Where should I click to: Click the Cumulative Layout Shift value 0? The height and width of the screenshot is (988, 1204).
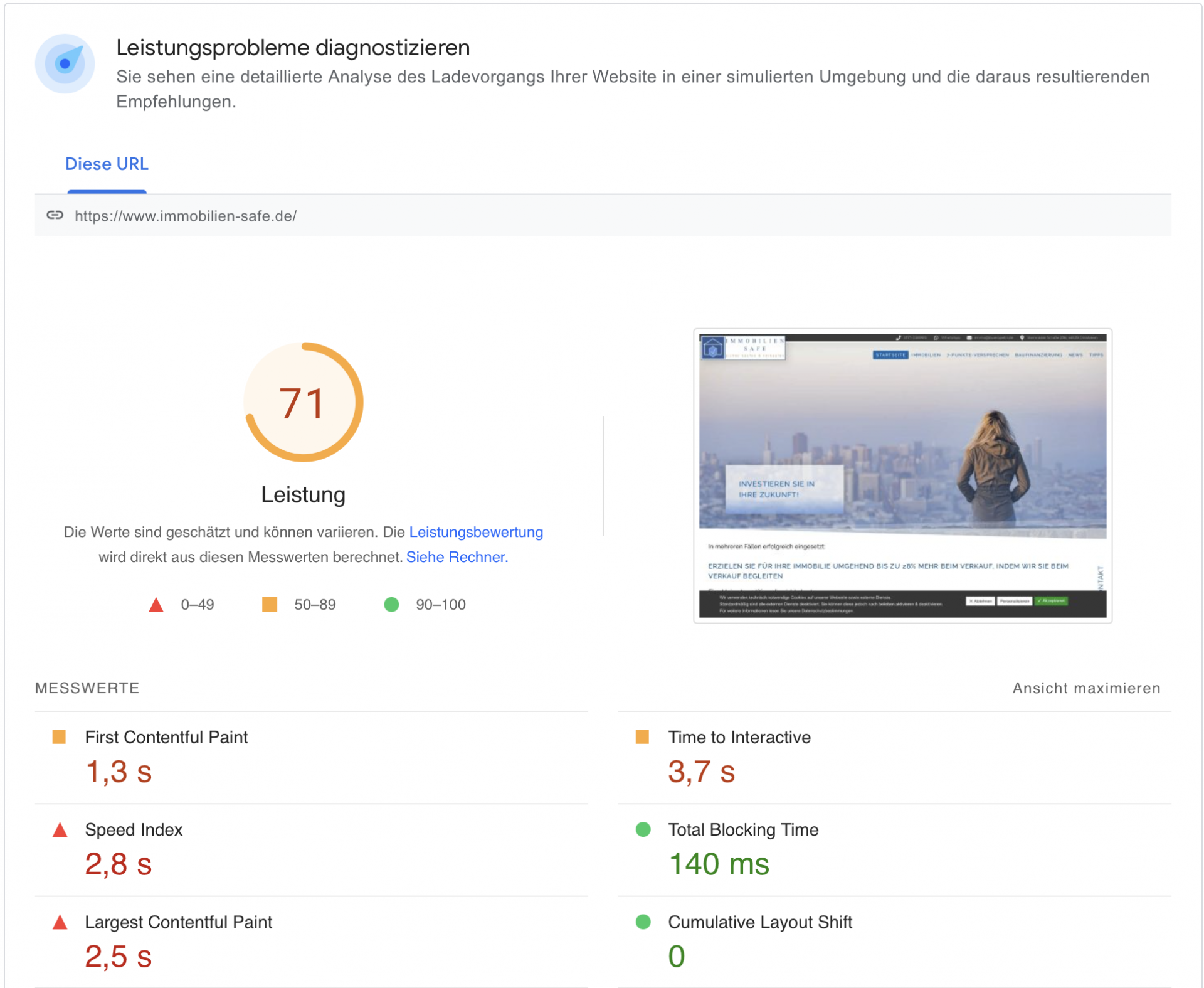[677, 957]
